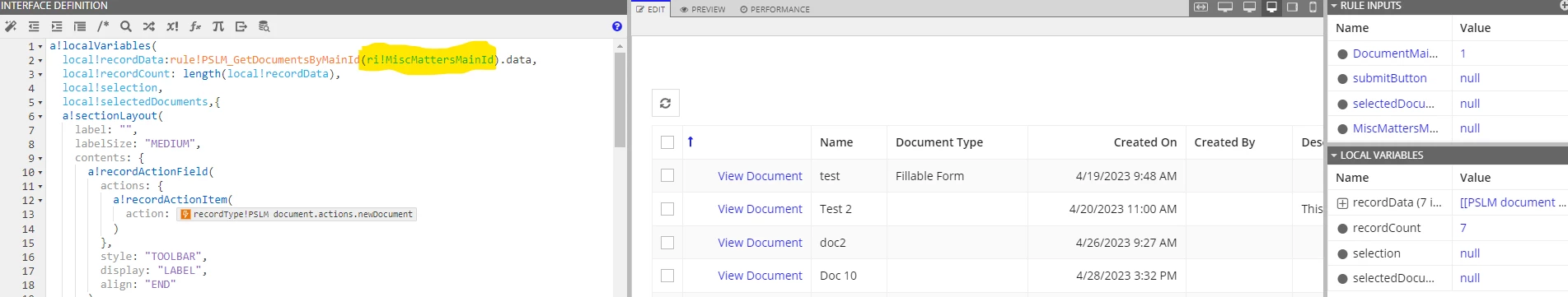Select the phone preview icon
The width and height of the screenshot is (1568, 297).
pos(1313,7)
